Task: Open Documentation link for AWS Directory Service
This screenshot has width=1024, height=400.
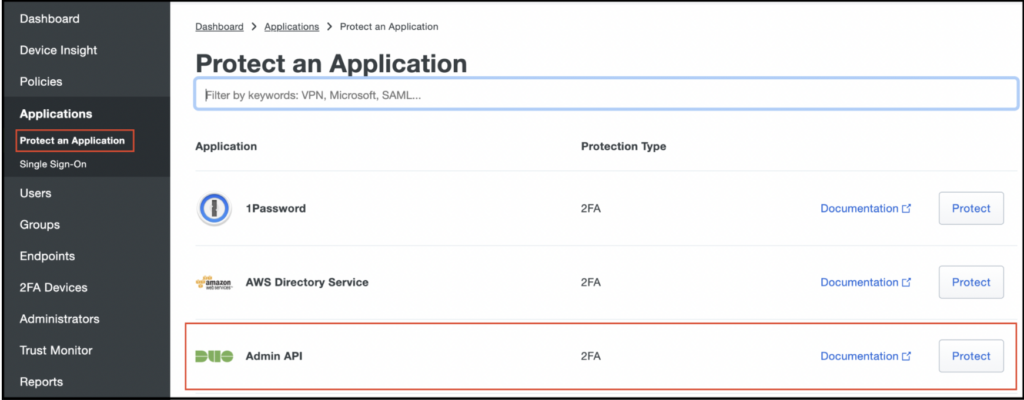Action: click(865, 282)
